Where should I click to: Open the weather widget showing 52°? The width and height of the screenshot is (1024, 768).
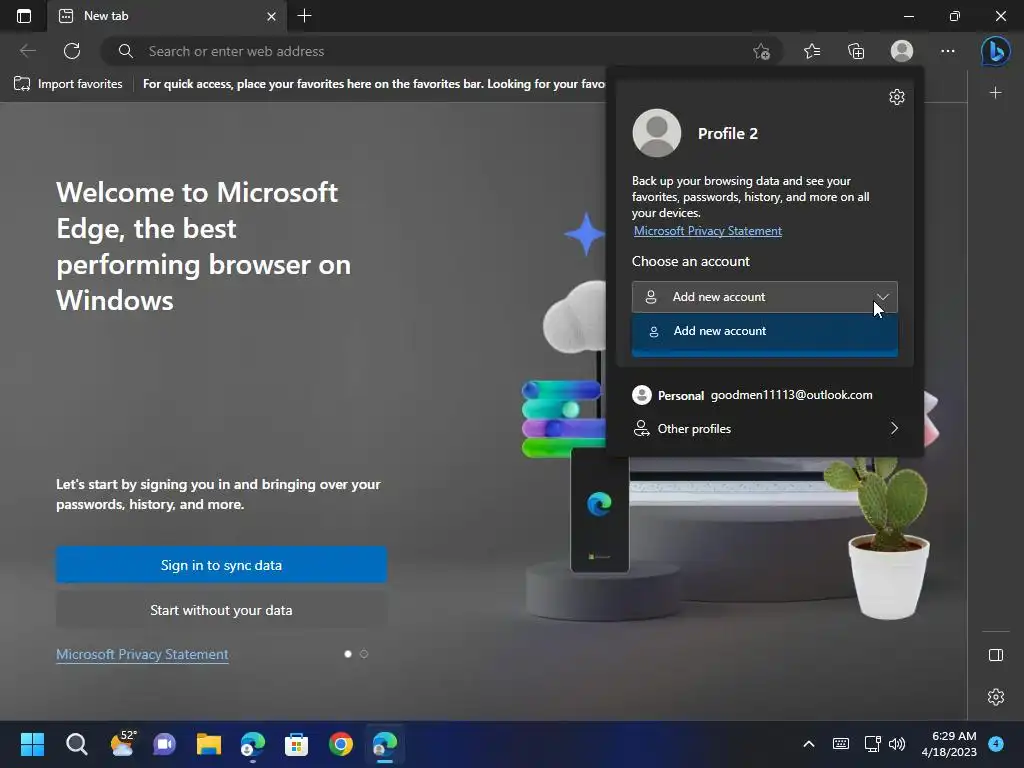coord(122,743)
